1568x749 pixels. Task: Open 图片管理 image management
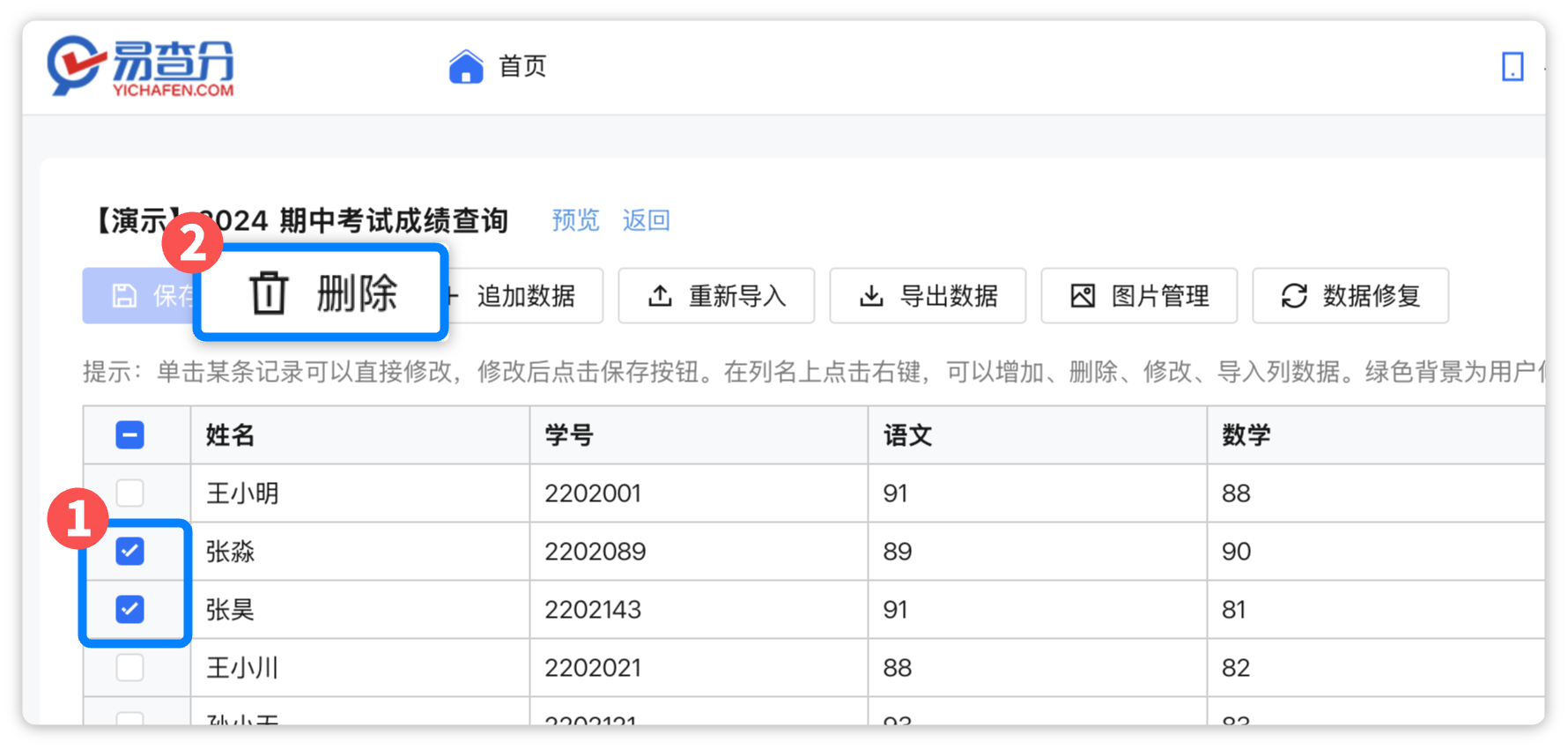pos(1139,296)
